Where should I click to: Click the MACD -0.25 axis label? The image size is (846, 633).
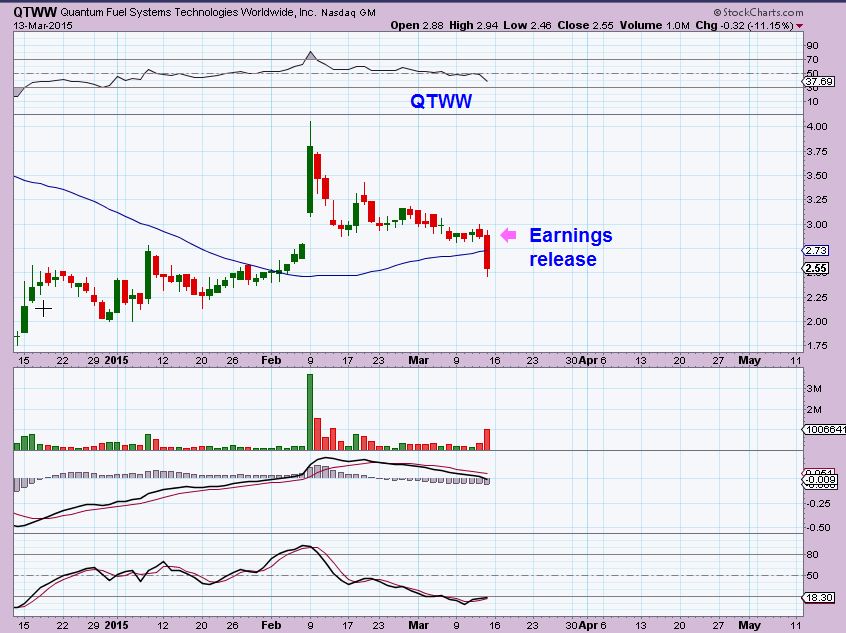[818, 503]
